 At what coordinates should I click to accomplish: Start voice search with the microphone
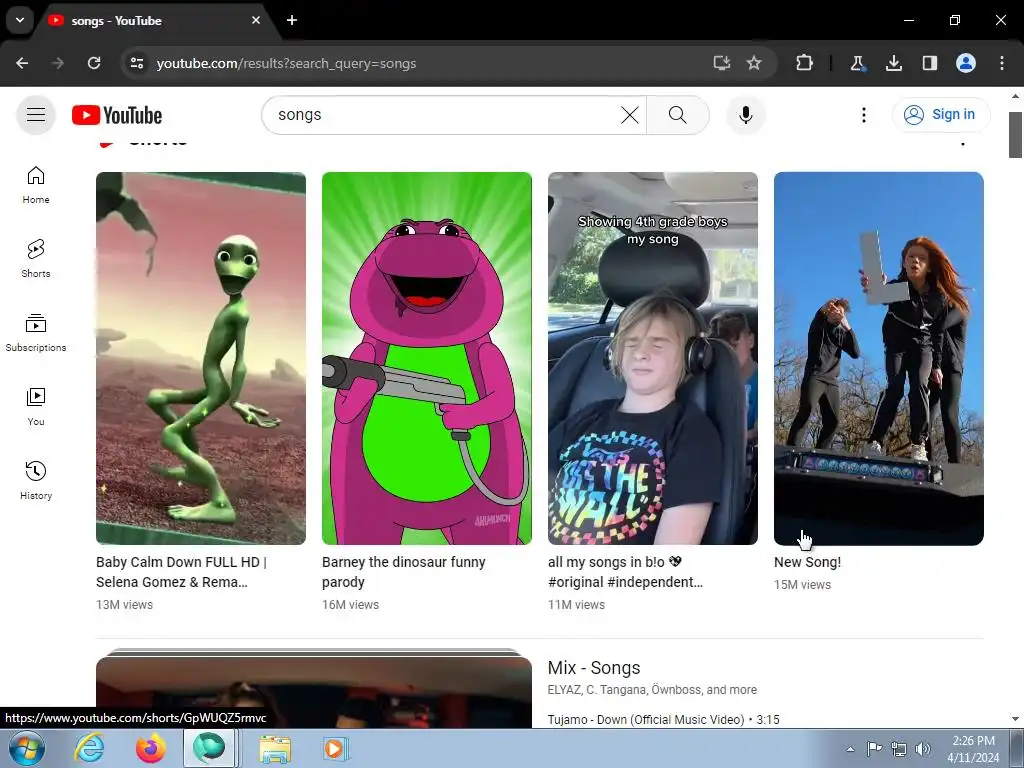(746, 115)
